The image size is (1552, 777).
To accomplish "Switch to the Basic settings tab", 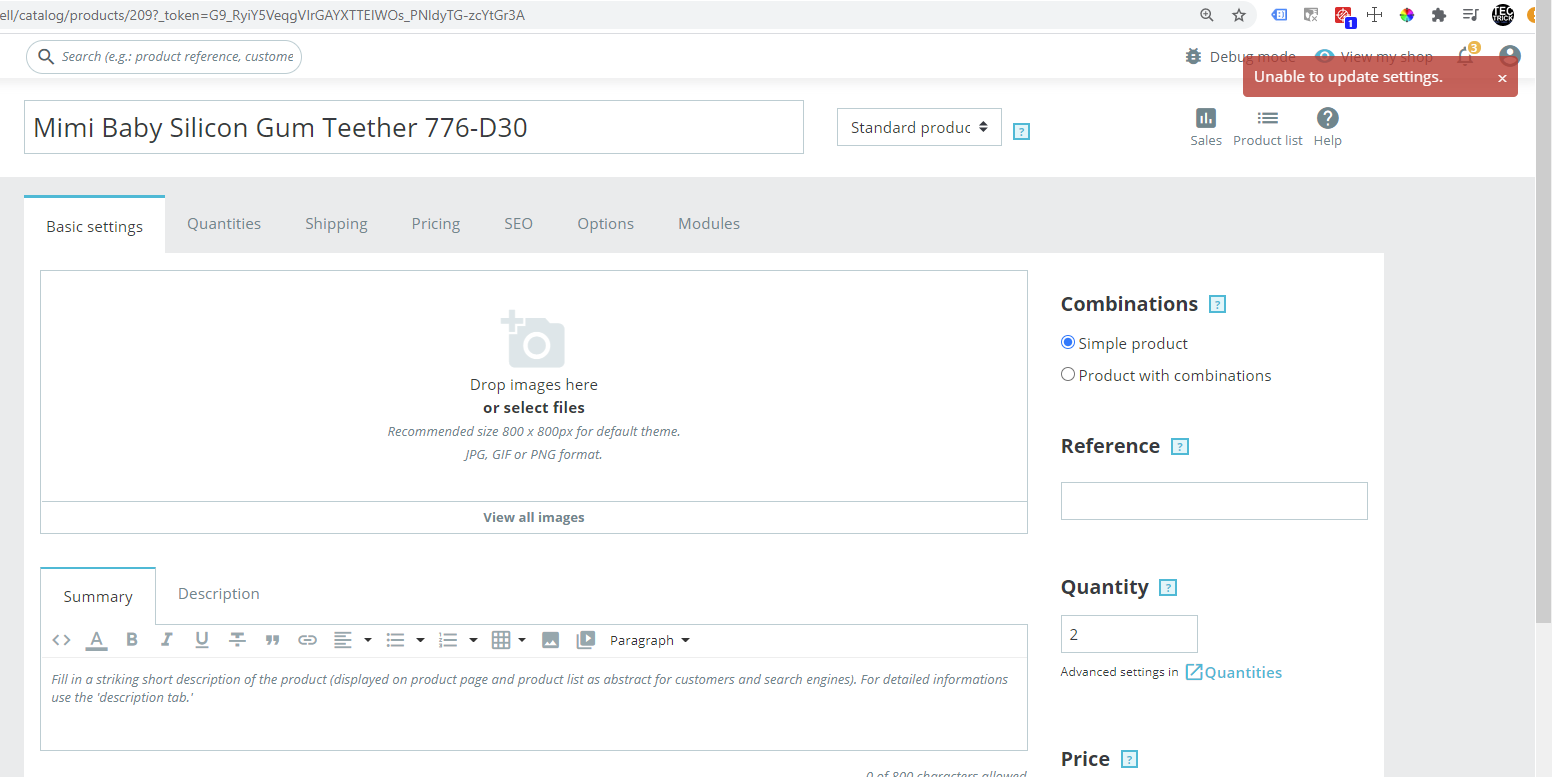I will 95,226.
